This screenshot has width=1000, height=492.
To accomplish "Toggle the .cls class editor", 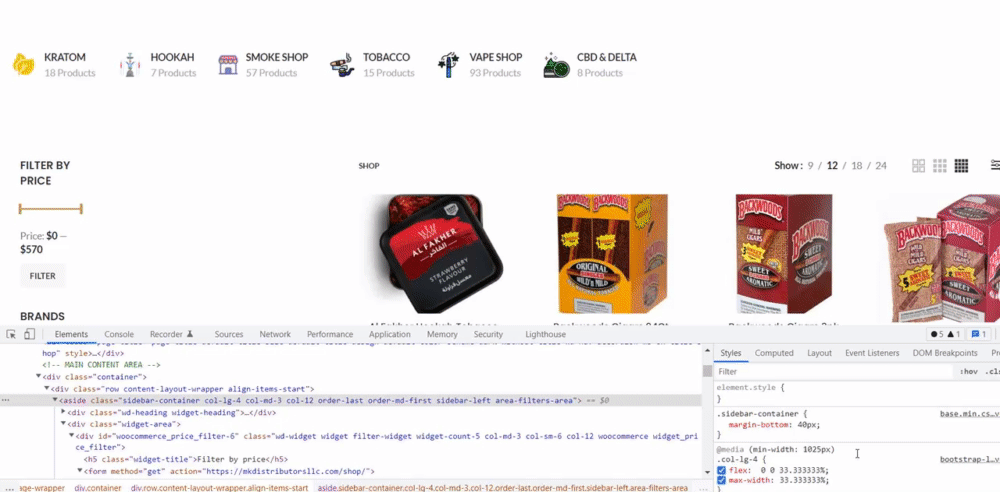I will click(992, 371).
